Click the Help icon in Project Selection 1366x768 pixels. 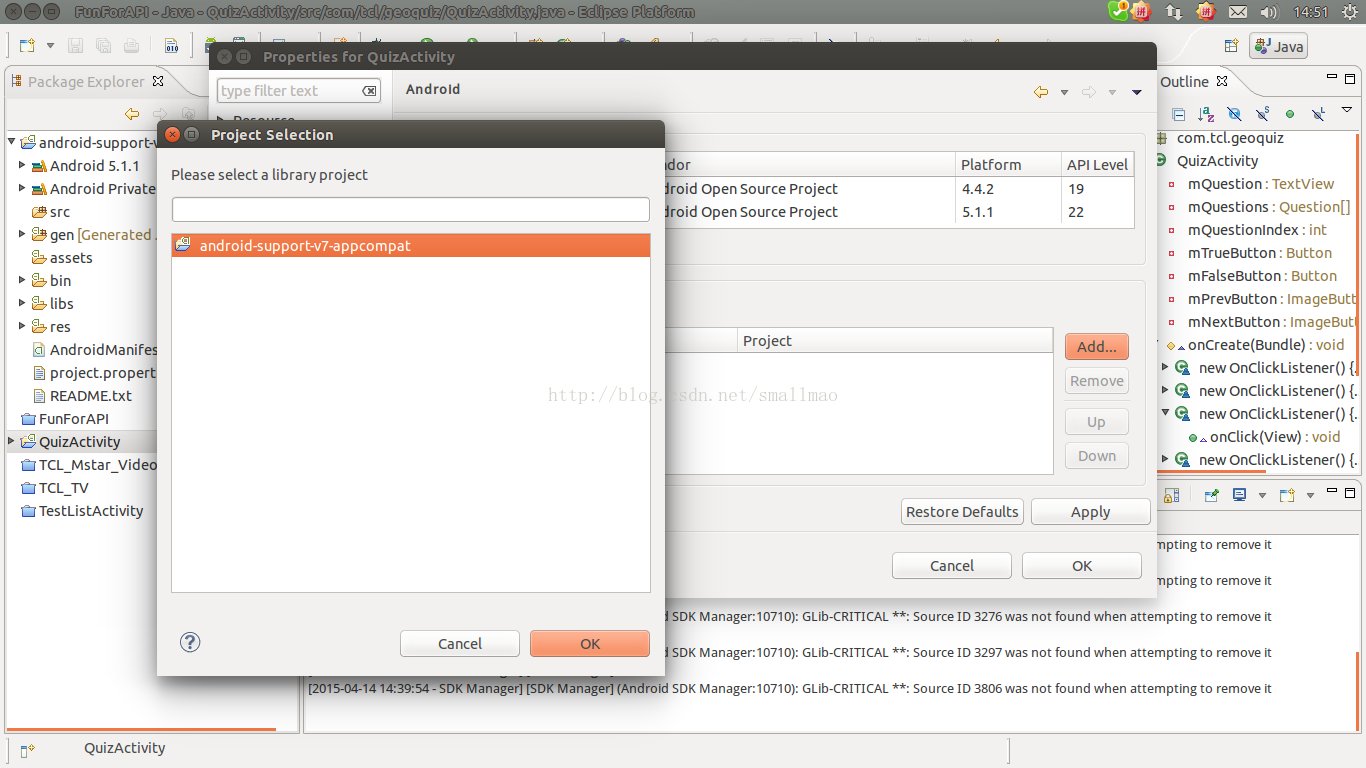pos(190,642)
